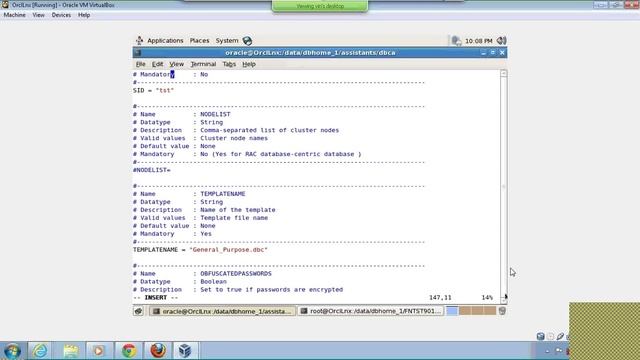Click the VirtualBox status bar pencil icon
Viewport: 640px width, 360px height.
(x=560, y=336)
